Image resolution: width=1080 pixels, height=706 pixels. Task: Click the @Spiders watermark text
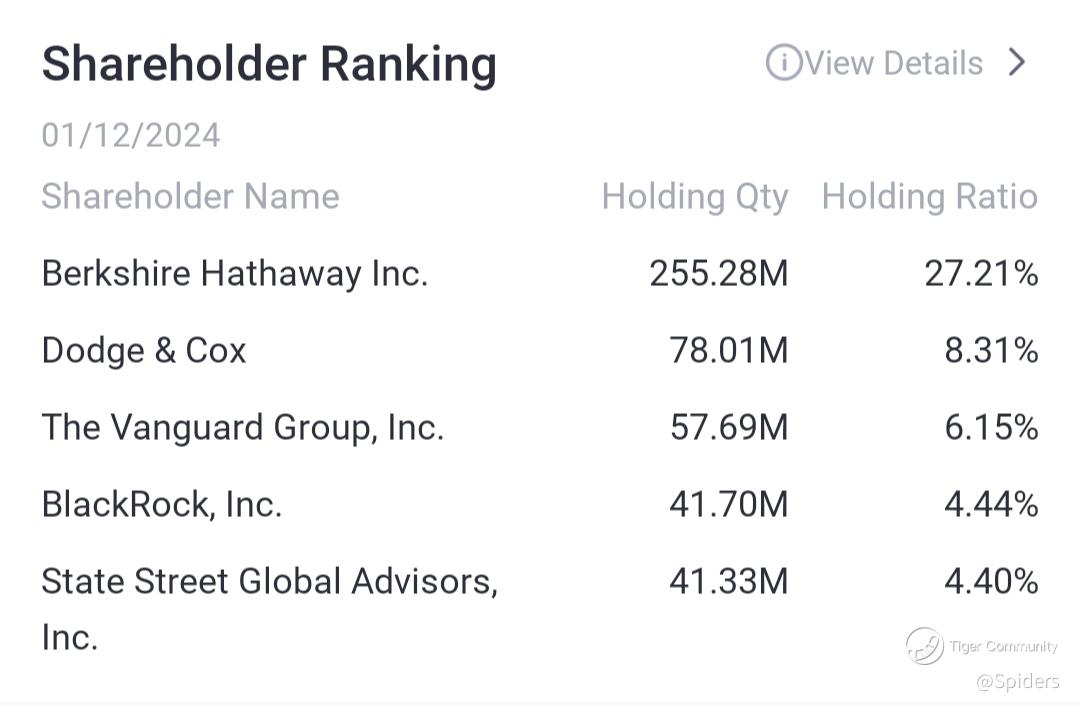pos(1017,682)
